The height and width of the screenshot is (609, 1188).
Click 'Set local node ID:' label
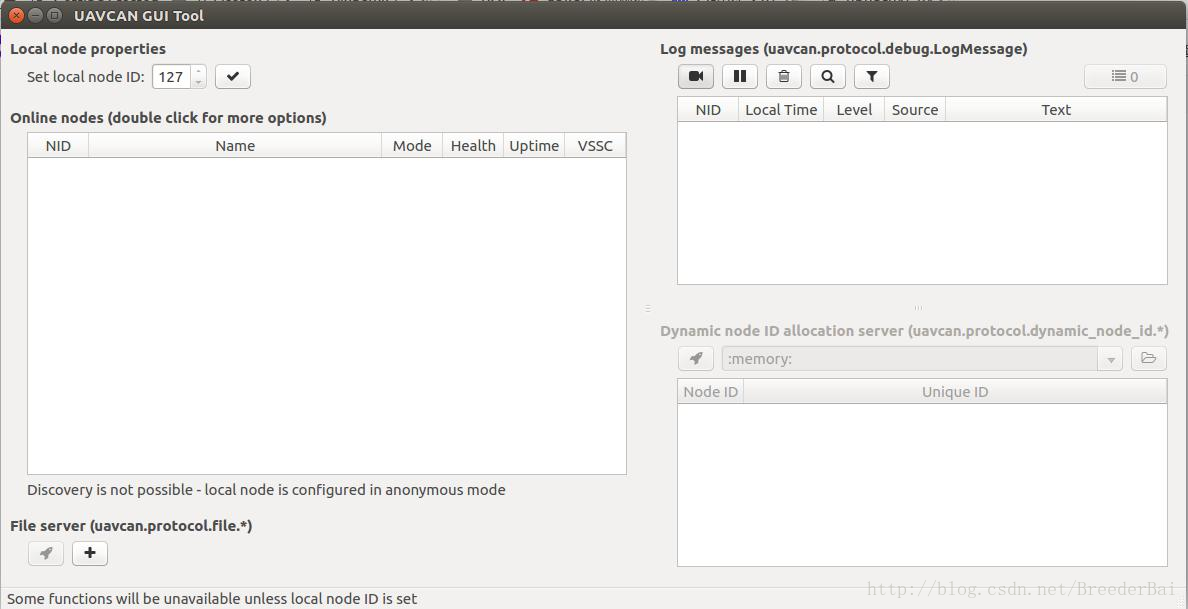tap(86, 77)
